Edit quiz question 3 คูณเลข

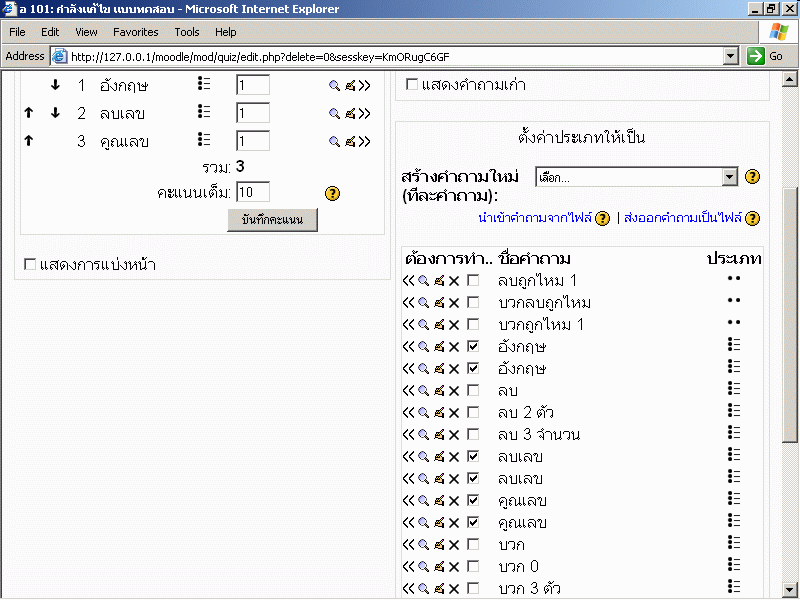click(x=350, y=142)
